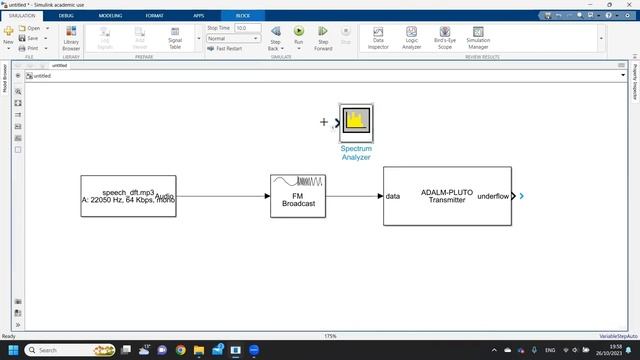Switch to the FORMAT tab
This screenshot has width=640, height=360.
[154, 16]
